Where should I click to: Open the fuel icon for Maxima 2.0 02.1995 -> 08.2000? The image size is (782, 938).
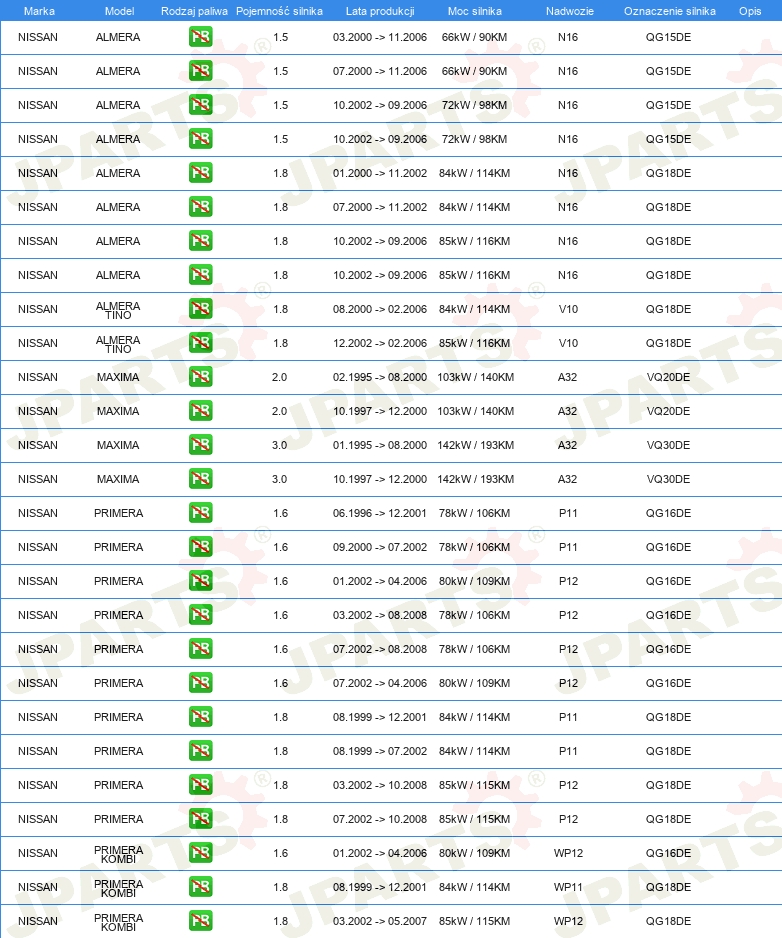pyautogui.click(x=200, y=377)
